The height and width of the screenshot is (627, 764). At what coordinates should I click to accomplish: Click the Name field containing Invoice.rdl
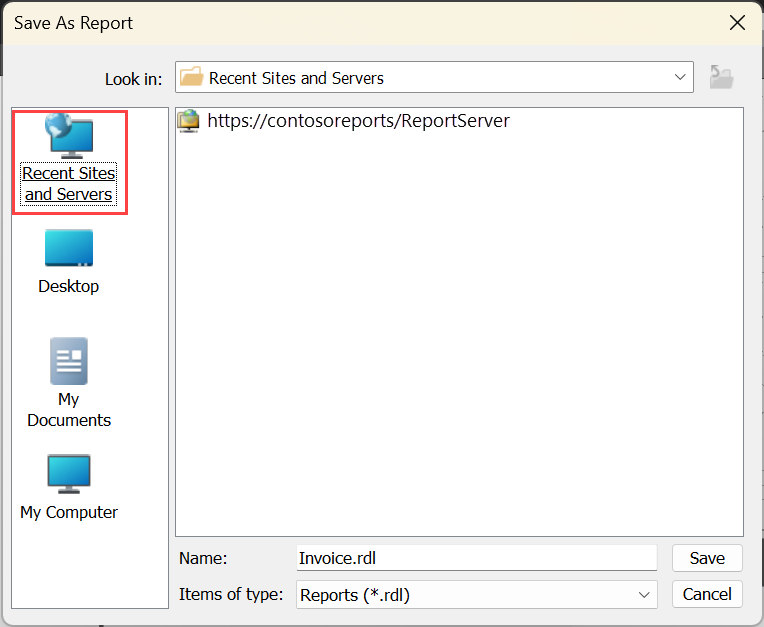477,558
